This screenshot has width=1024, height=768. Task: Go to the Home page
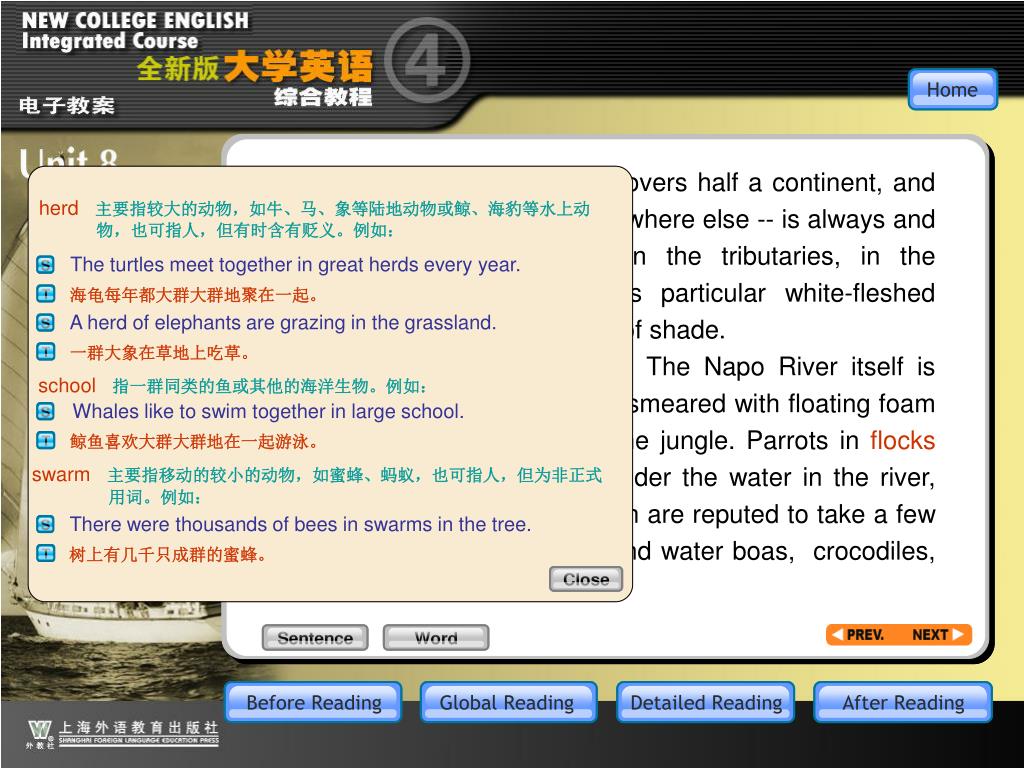(x=952, y=89)
